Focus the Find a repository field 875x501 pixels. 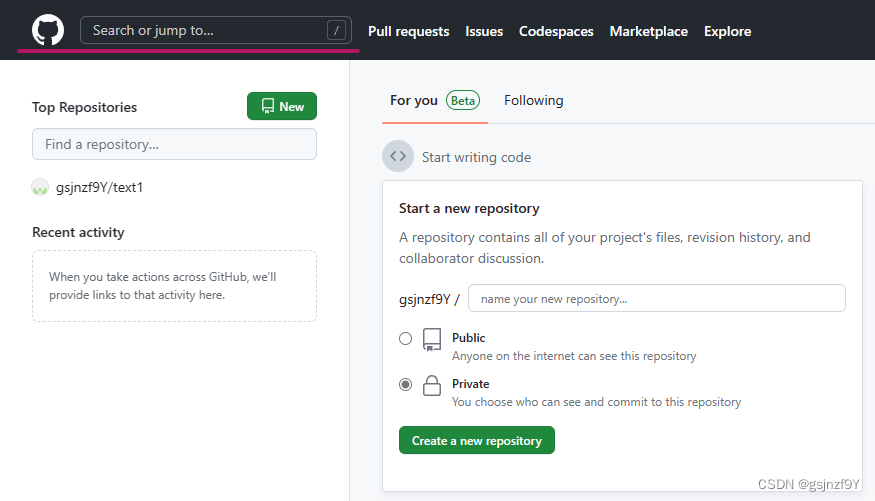coord(174,144)
